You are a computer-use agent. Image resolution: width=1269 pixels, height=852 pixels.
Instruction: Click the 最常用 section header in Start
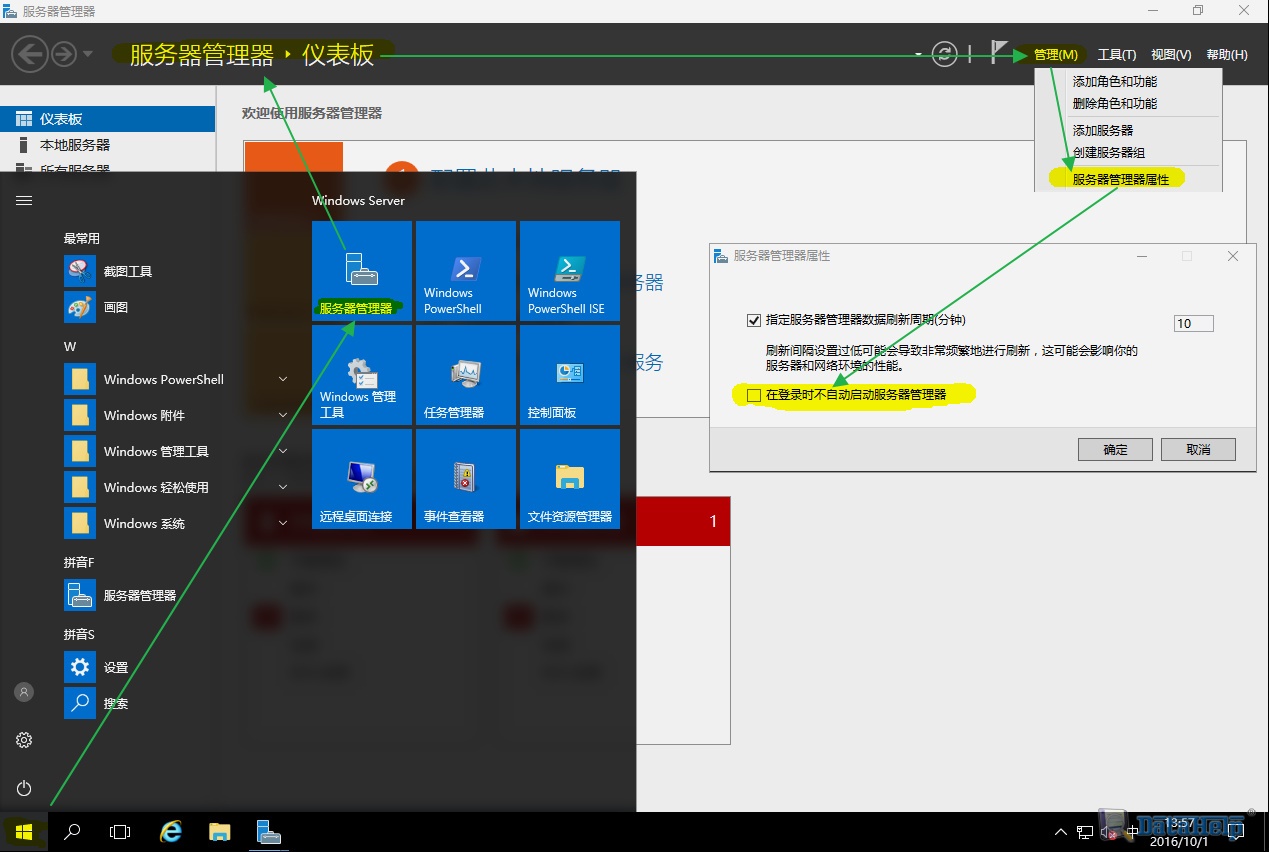(82, 239)
